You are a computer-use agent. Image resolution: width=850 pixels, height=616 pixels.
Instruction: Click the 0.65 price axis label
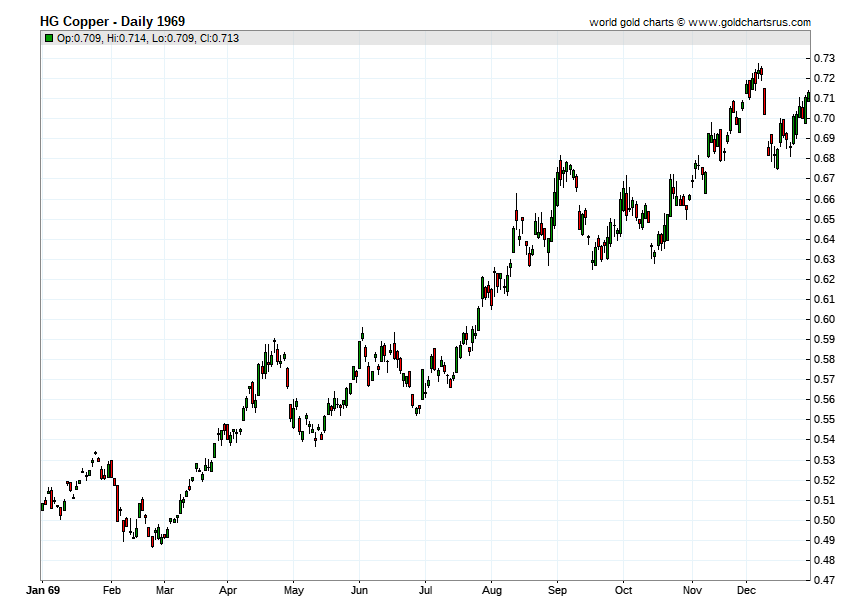pos(825,219)
